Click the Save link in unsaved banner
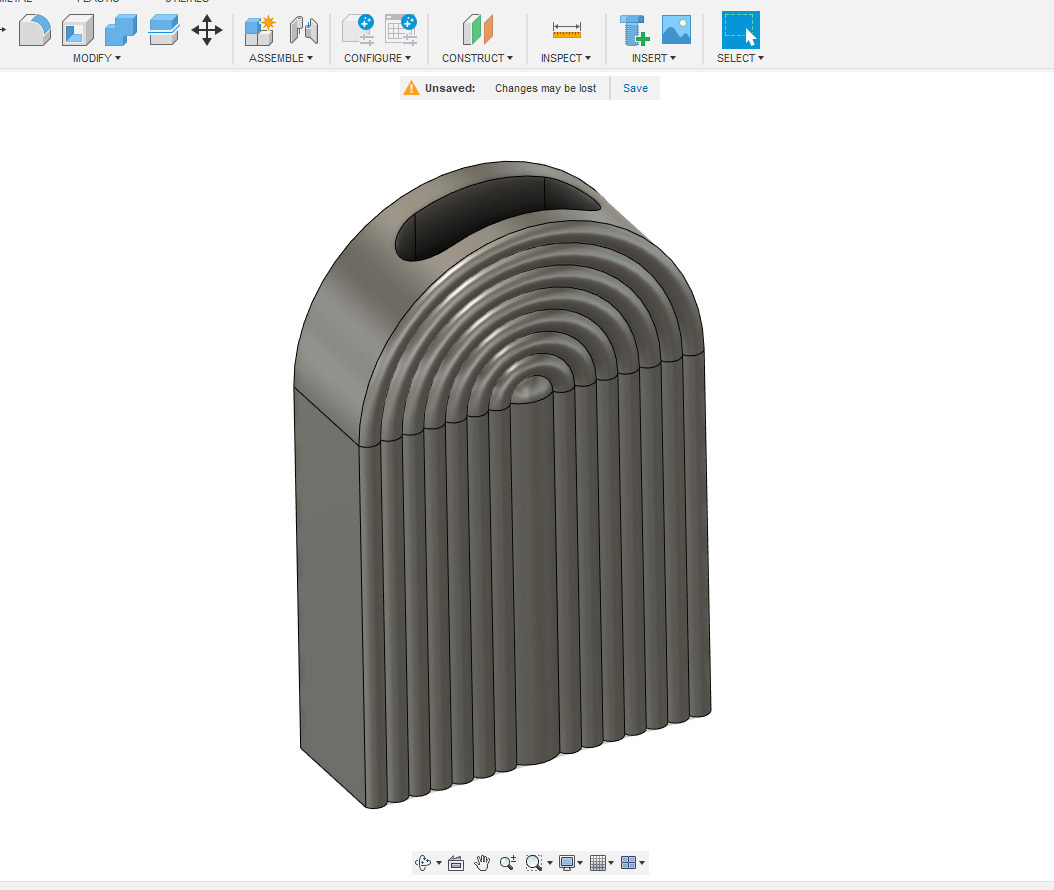1054x890 pixels. click(635, 88)
